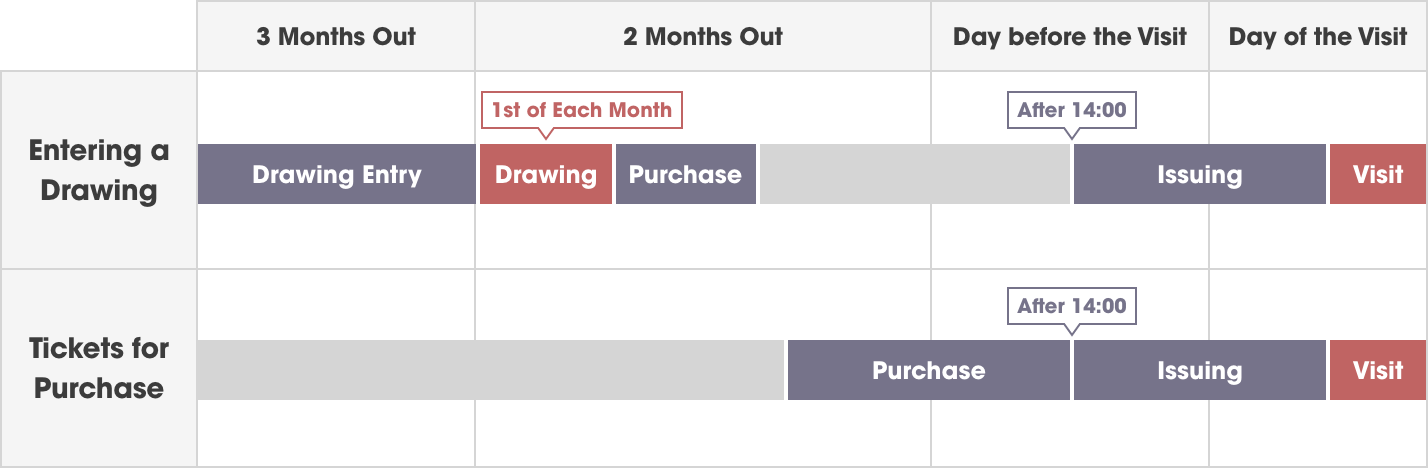The width and height of the screenshot is (1428, 468).
Task: Click the Purchase bar in the tickets row
Action: tap(928, 371)
